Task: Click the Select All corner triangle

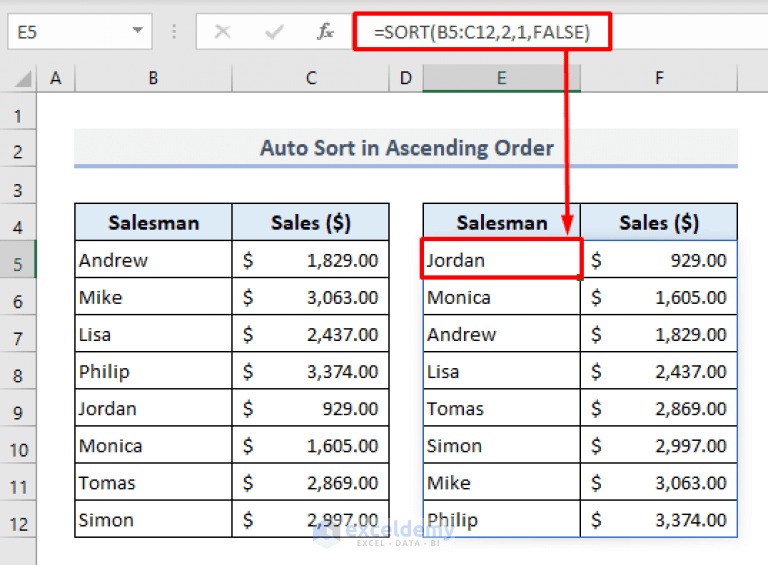Action: (23, 78)
